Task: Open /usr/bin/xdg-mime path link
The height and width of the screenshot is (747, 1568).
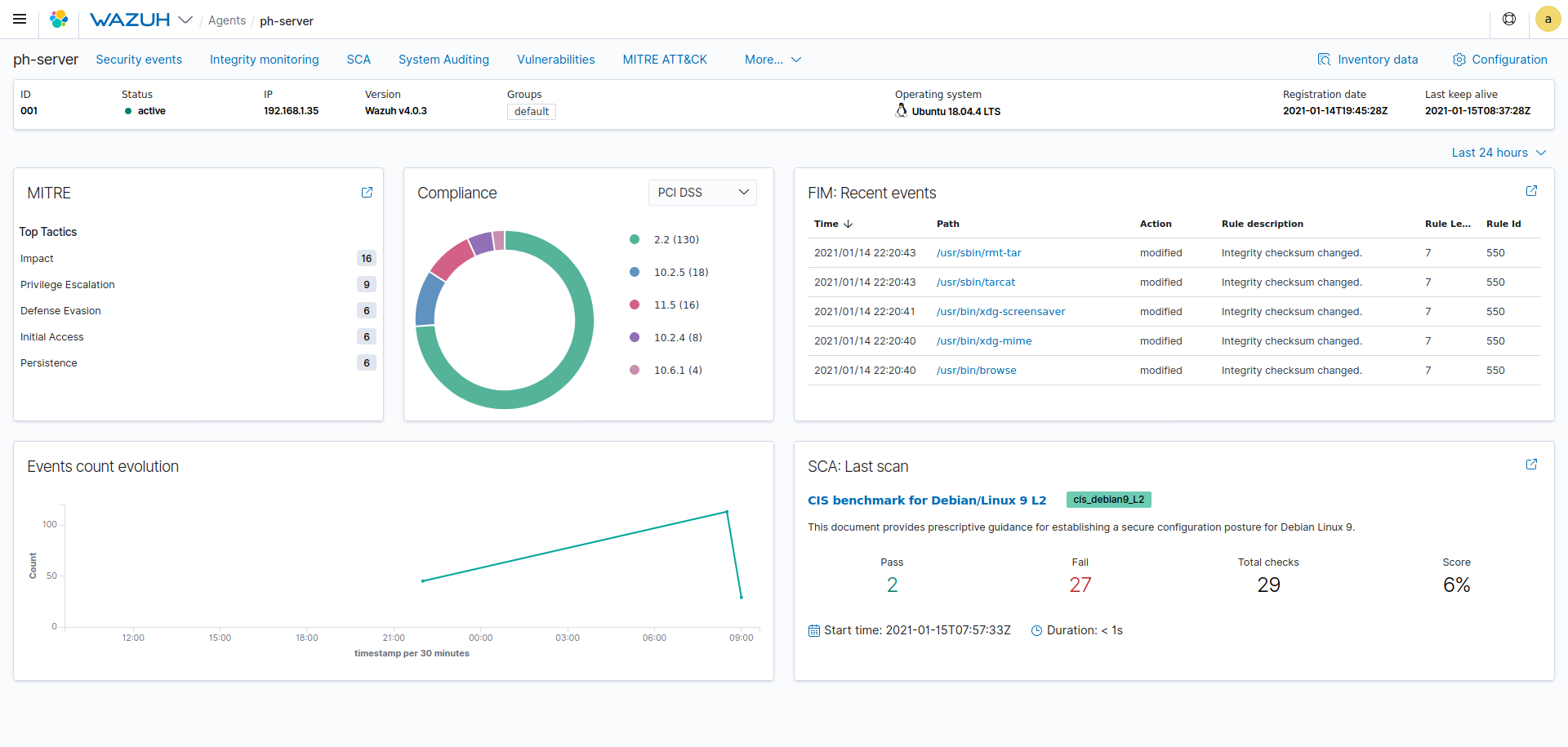Action: tap(984, 341)
